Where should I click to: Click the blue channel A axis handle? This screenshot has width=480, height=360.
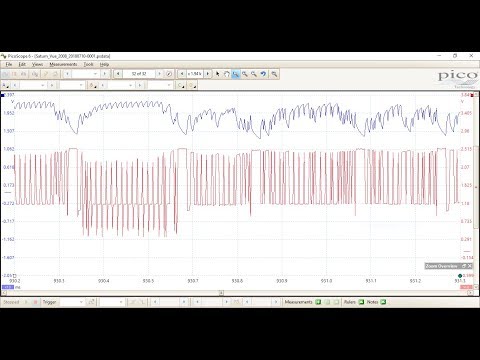3,95
